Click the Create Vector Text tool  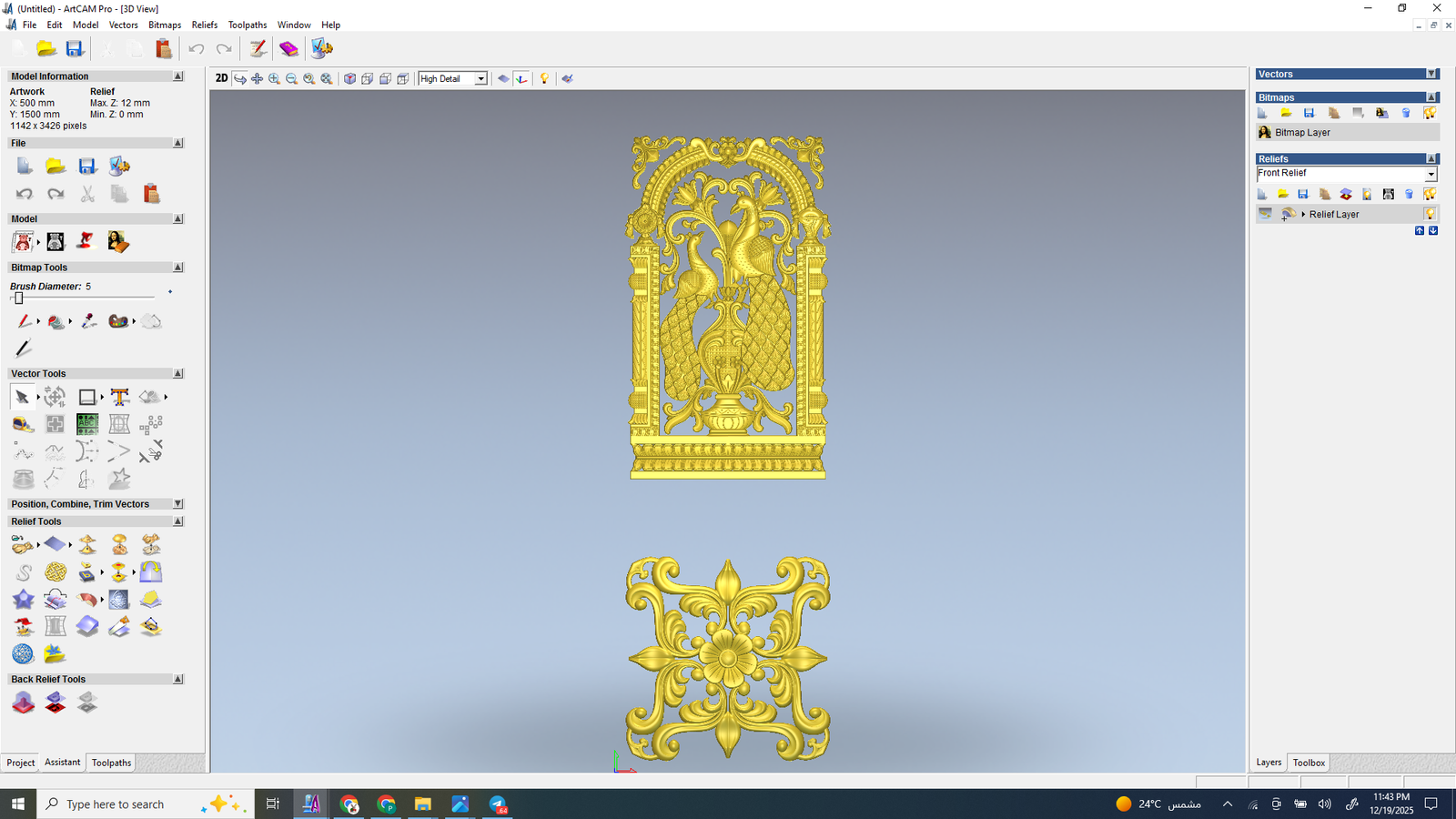(119, 397)
